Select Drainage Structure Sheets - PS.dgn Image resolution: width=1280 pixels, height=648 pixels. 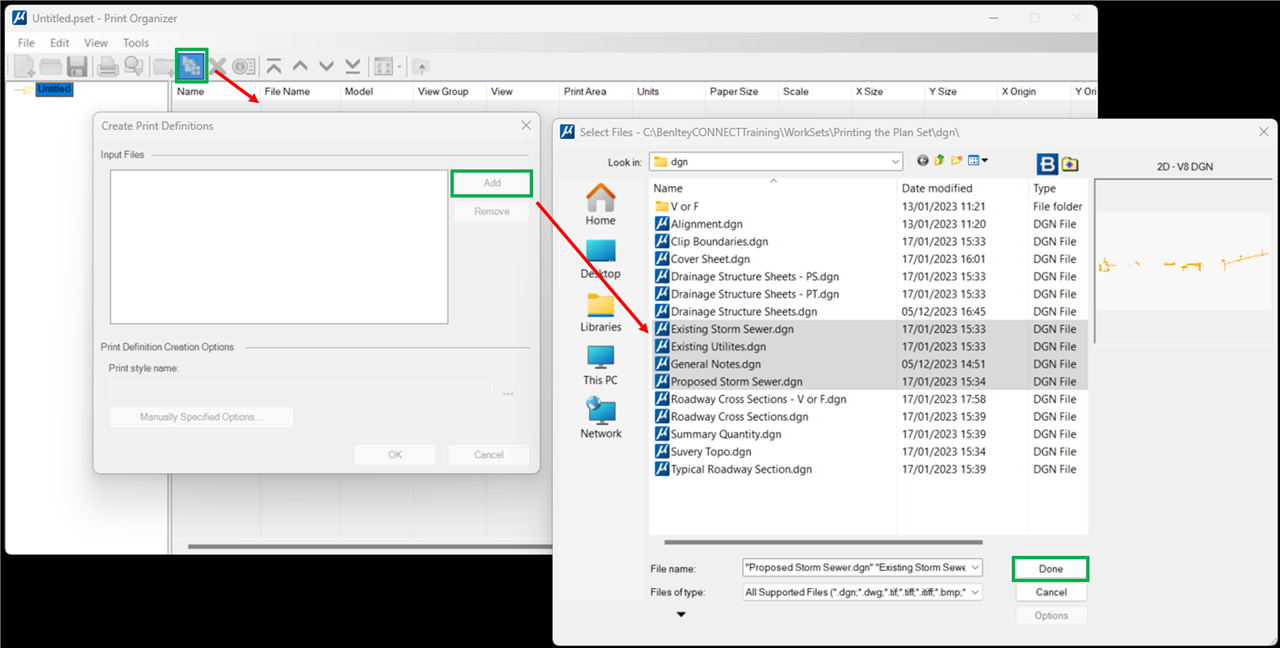[x=755, y=276]
